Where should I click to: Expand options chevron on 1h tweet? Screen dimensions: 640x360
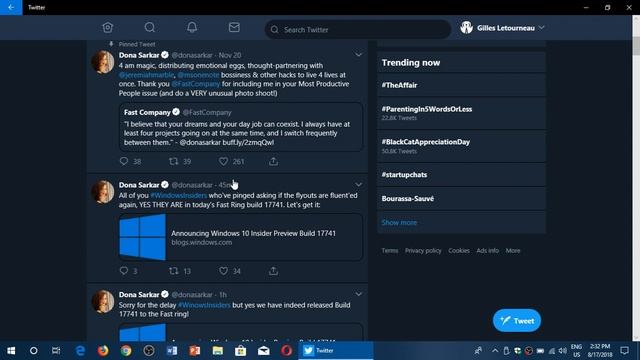(x=358, y=294)
